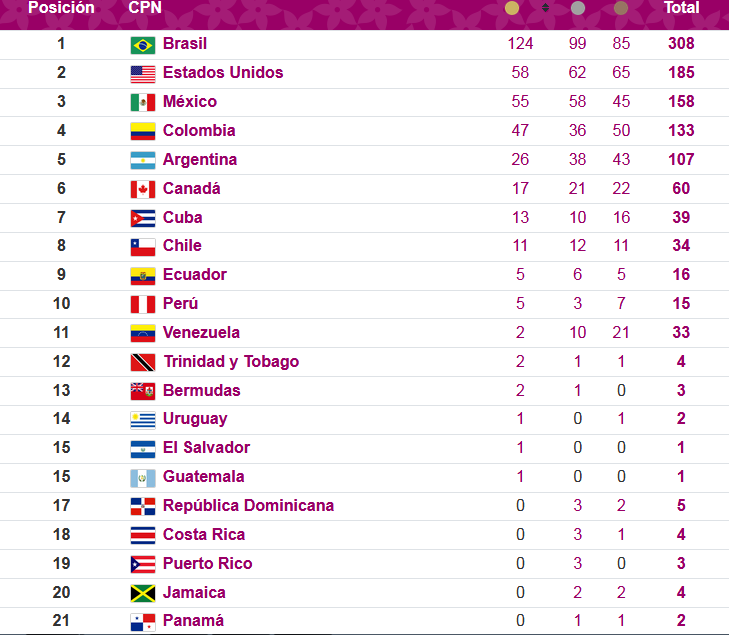Open the México country link
Viewport: 729px width, 635px height.
tap(190, 101)
